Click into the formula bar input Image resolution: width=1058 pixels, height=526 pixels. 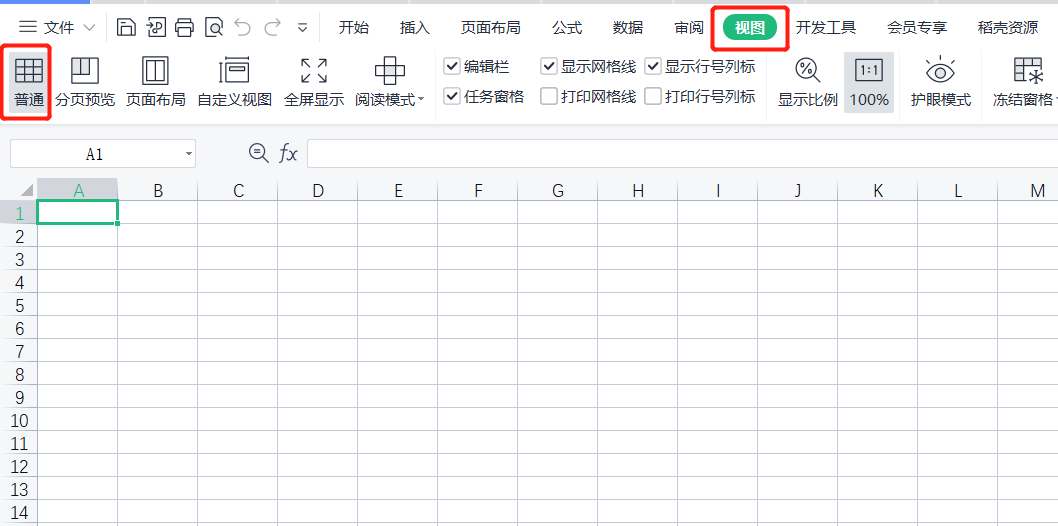(682, 154)
